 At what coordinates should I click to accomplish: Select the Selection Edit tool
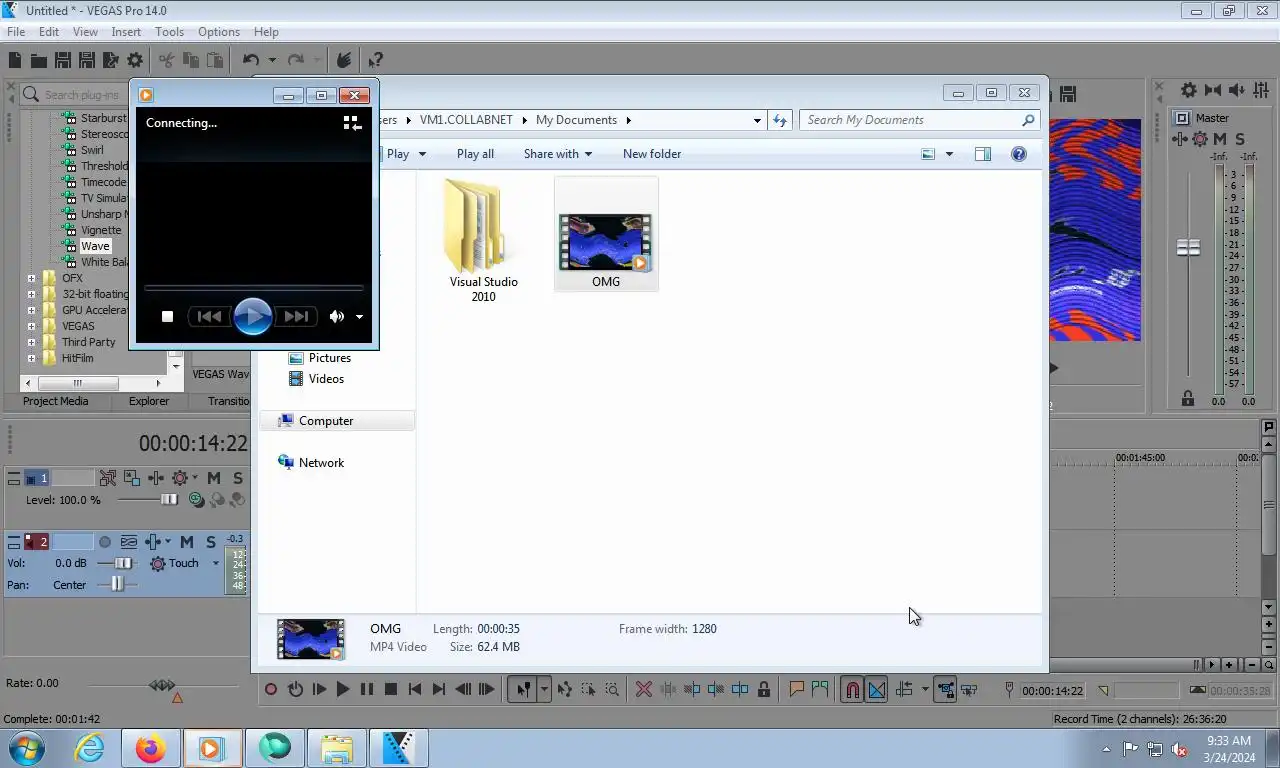[x=588, y=689]
